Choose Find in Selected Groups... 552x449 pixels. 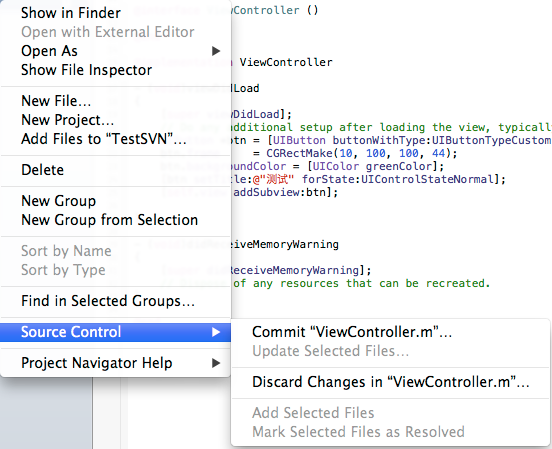click(115, 301)
